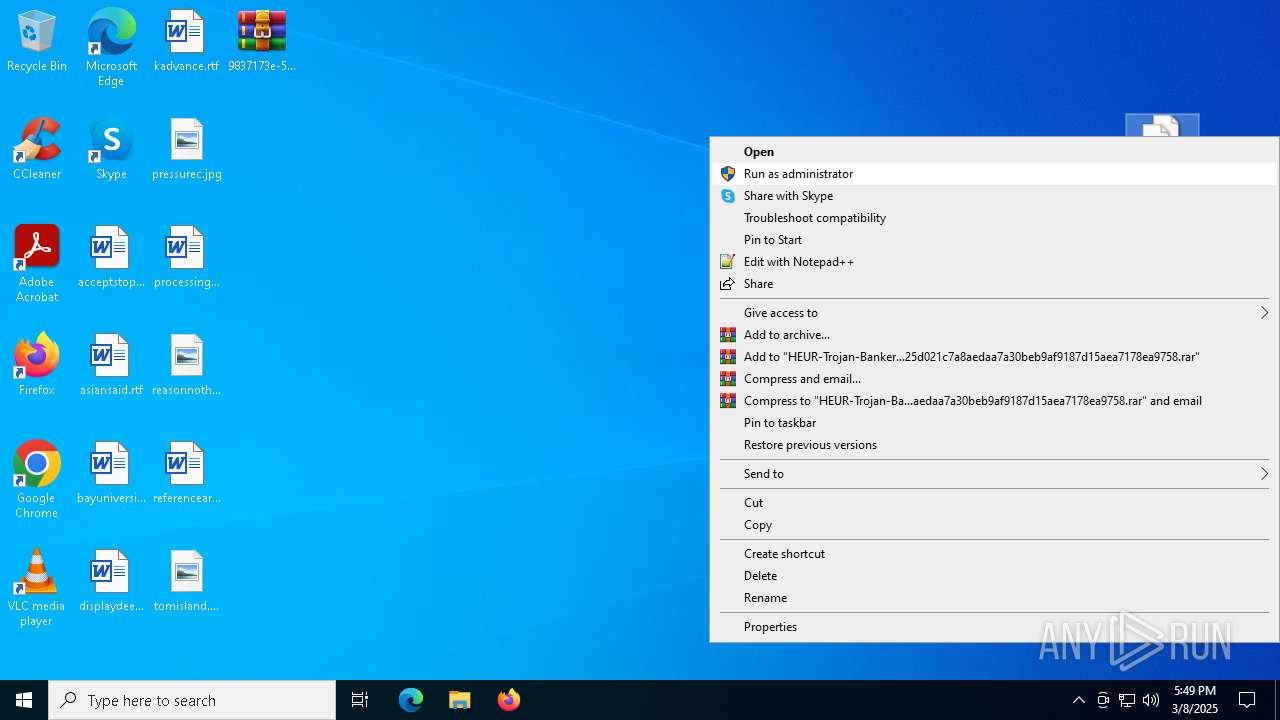Choose Copy in the context menu
1280x720 pixels.
(994, 525)
